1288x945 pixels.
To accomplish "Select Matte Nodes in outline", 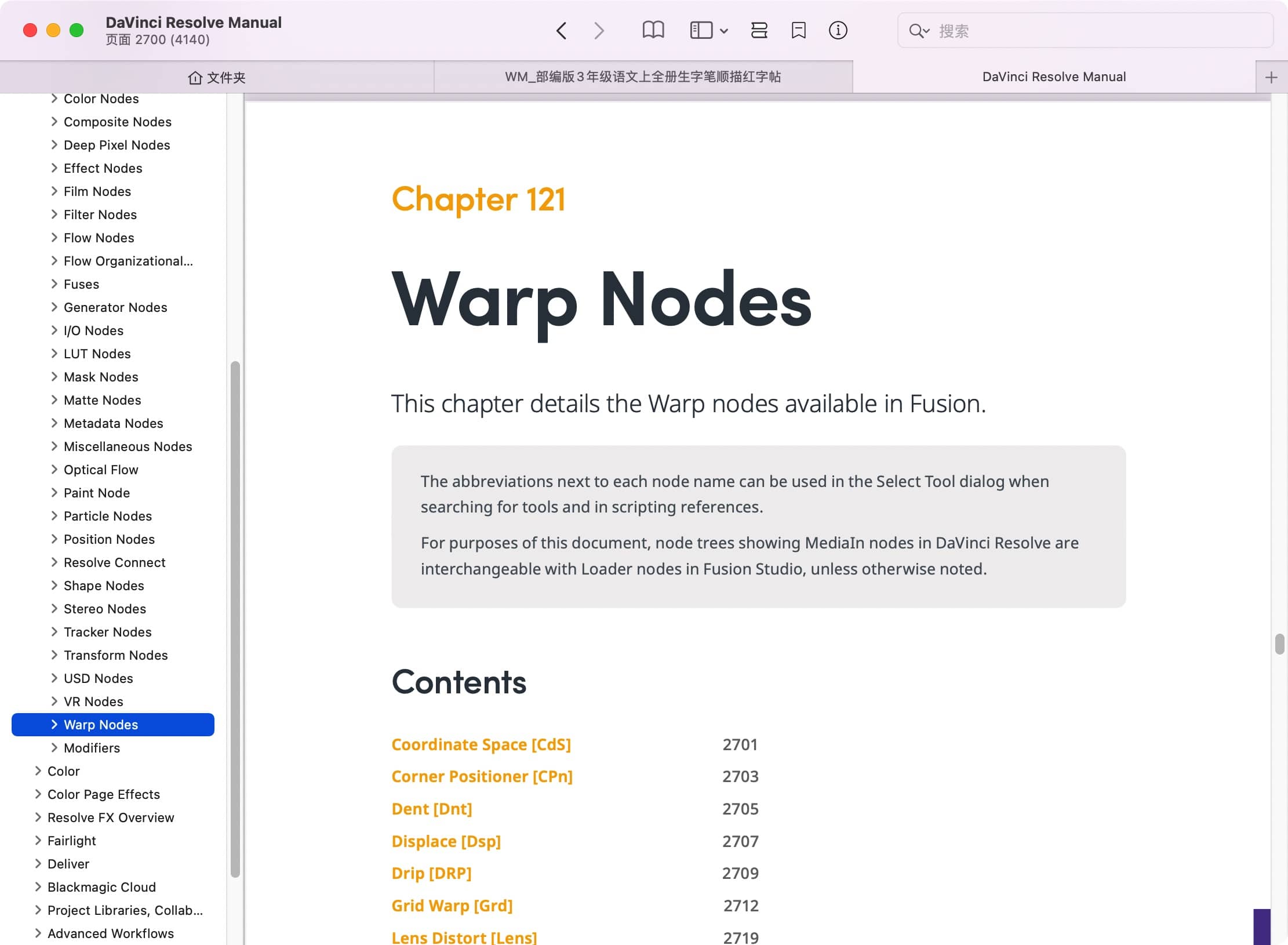I will tap(102, 400).
